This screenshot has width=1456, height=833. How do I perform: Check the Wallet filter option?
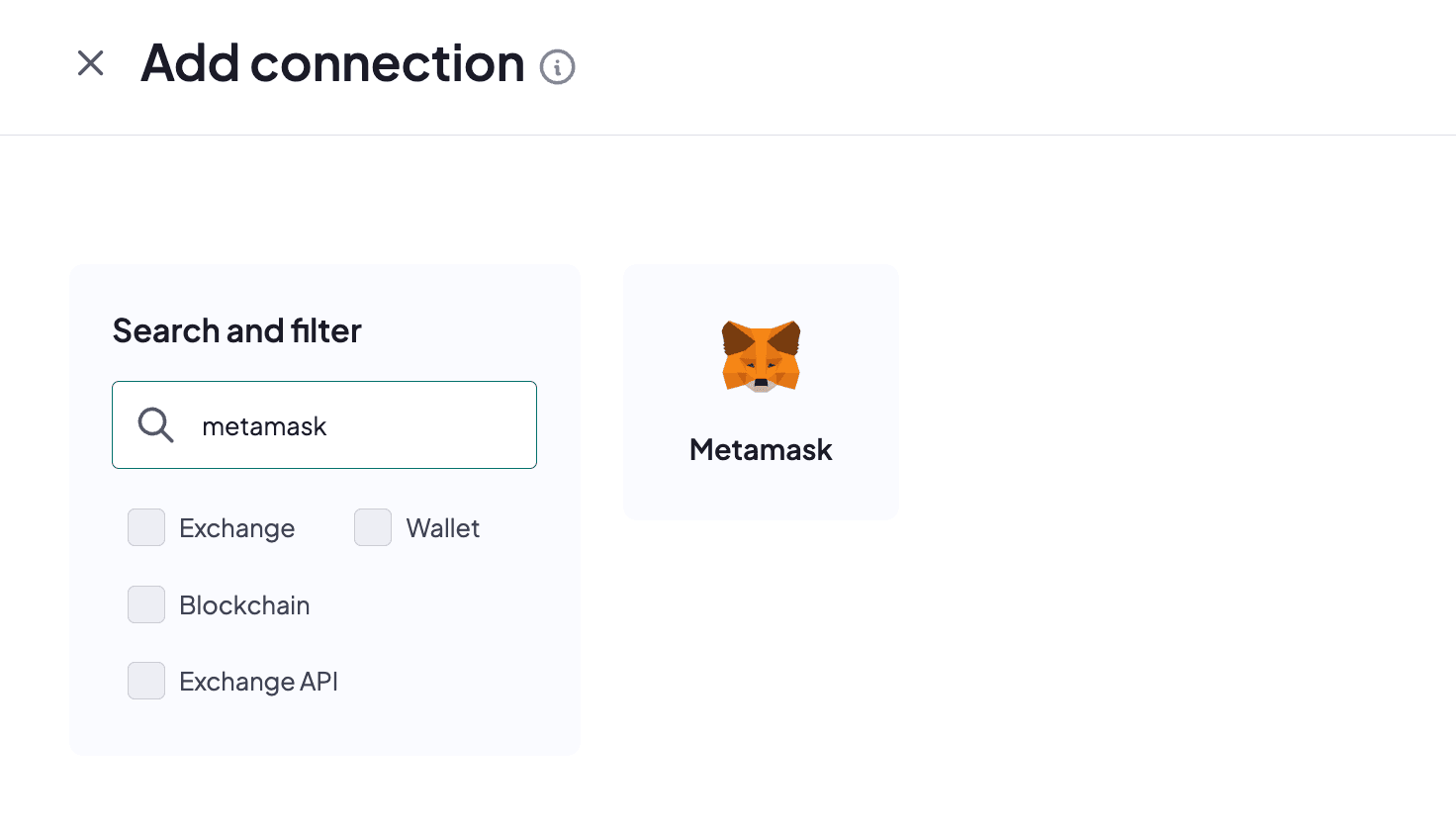click(373, 527)
